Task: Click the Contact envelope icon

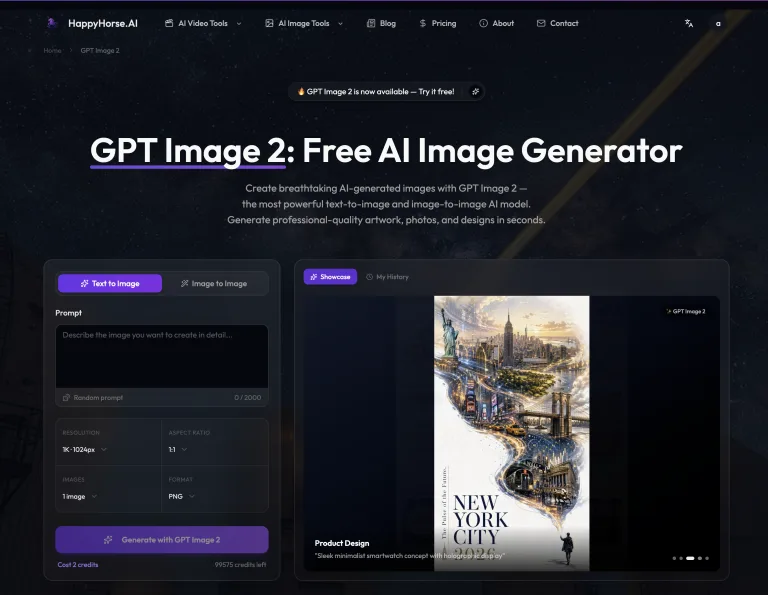Action: pyautogui.click(x=541, y=23)
